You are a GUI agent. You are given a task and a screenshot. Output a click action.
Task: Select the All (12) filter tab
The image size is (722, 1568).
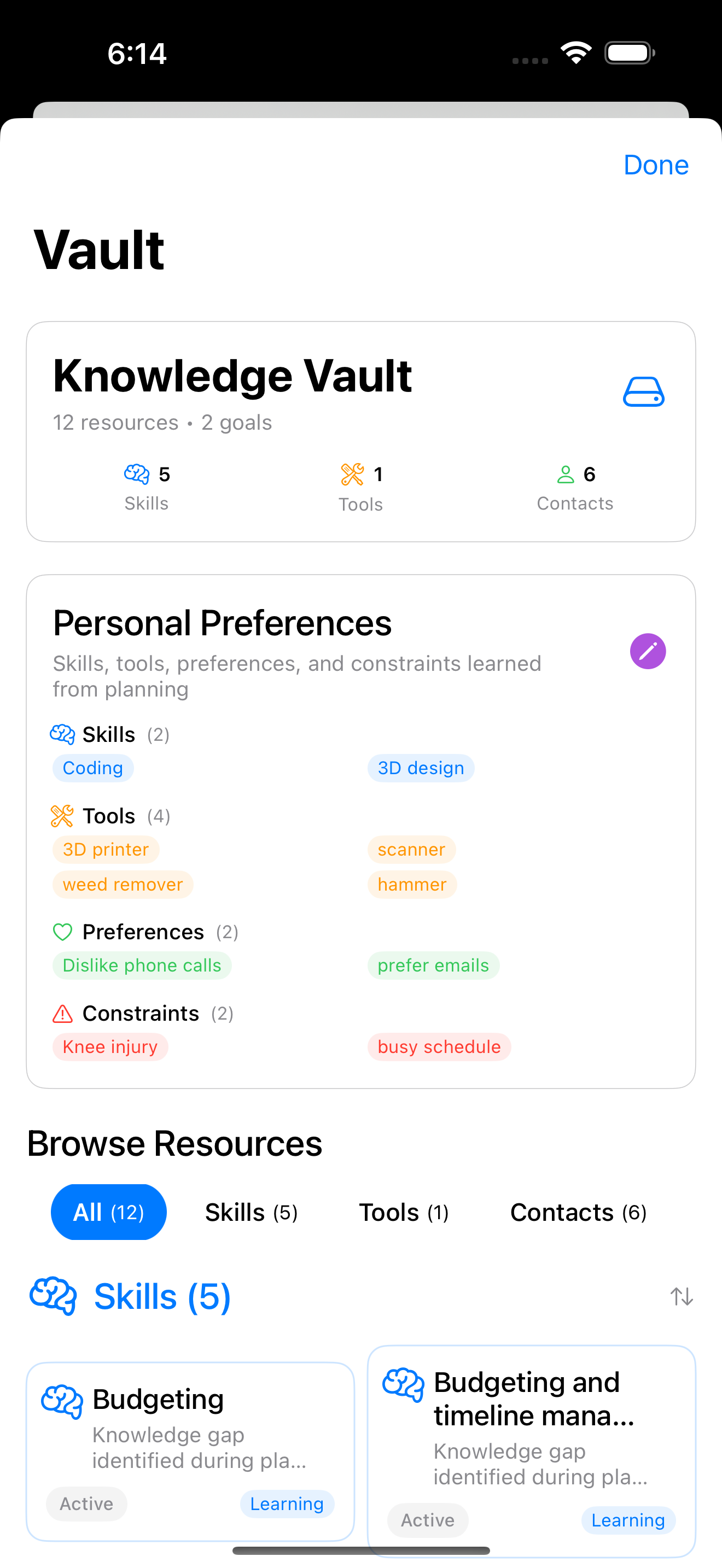coord(108,1212)
